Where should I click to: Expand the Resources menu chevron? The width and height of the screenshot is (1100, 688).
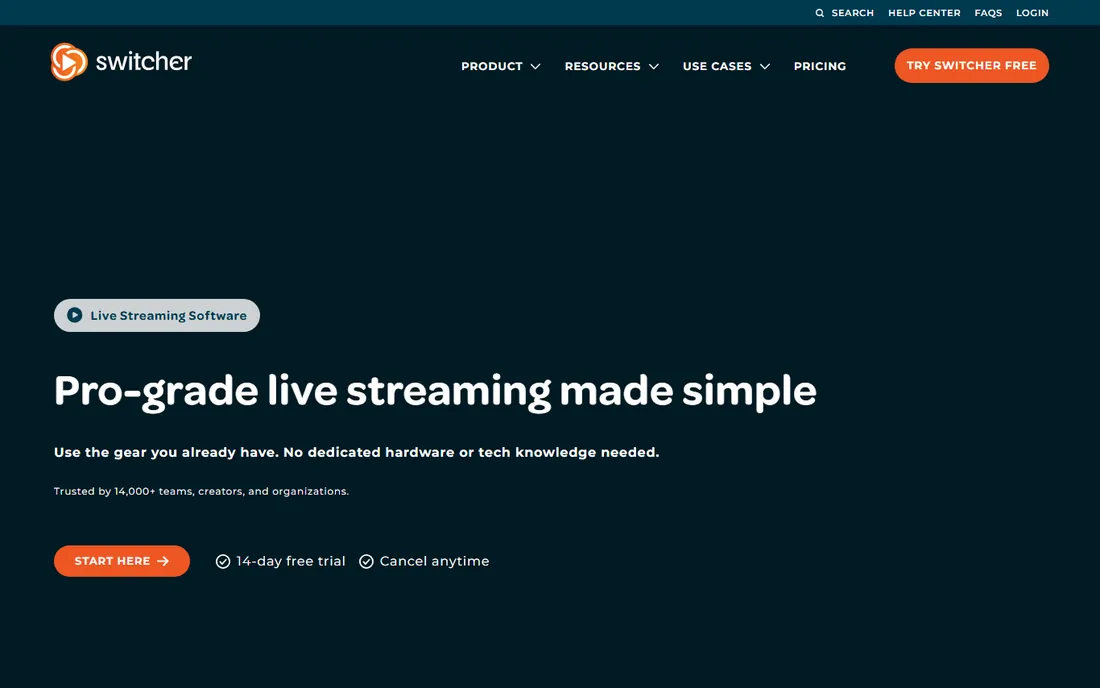coord(654,67)
